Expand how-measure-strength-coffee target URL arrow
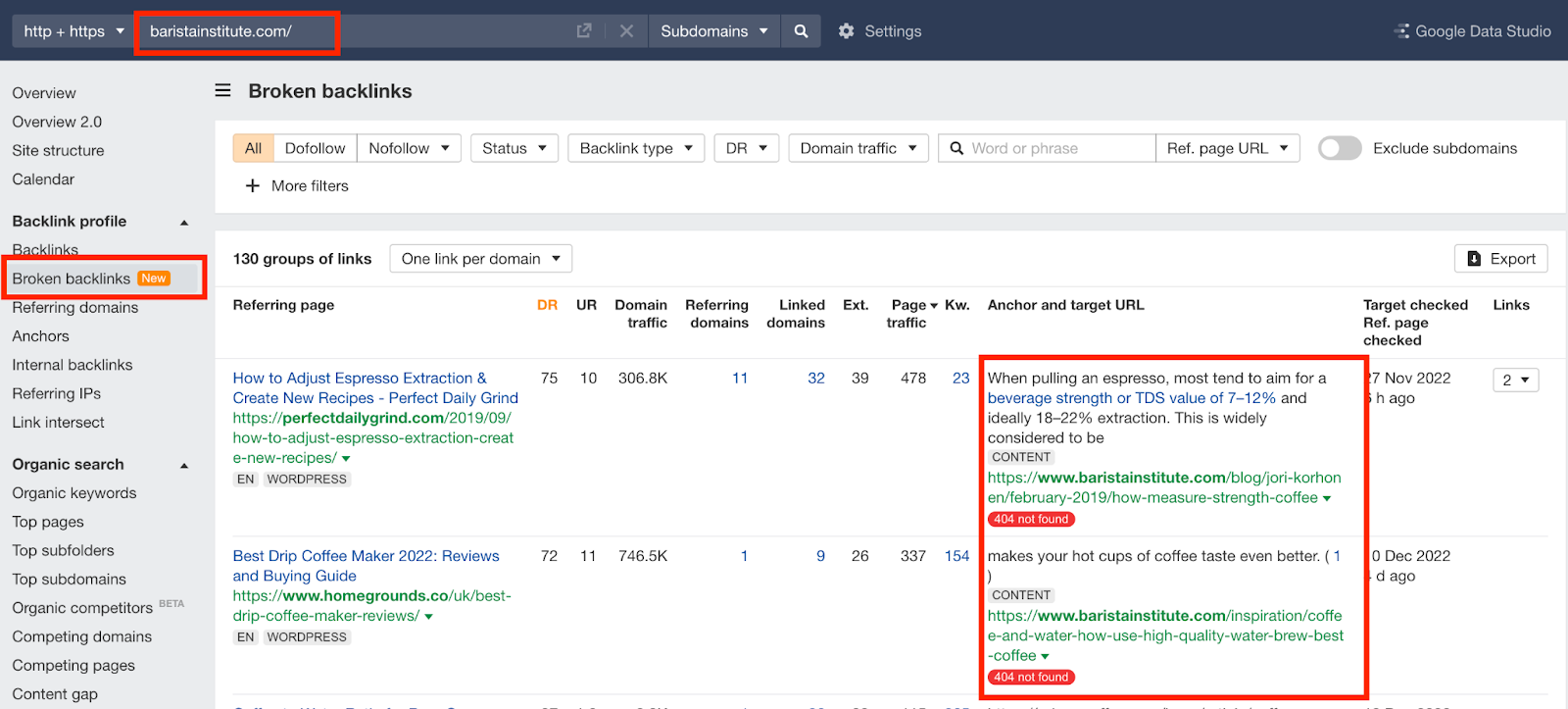Image resolution: width=1568 pixels, height=709 pixels. coord(1327,499)
